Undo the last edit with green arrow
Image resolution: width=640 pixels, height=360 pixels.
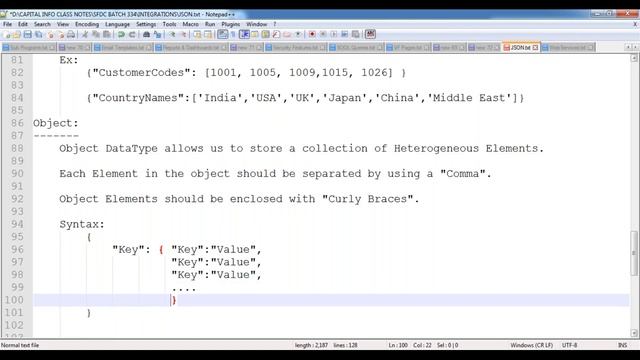pos(121,34)
